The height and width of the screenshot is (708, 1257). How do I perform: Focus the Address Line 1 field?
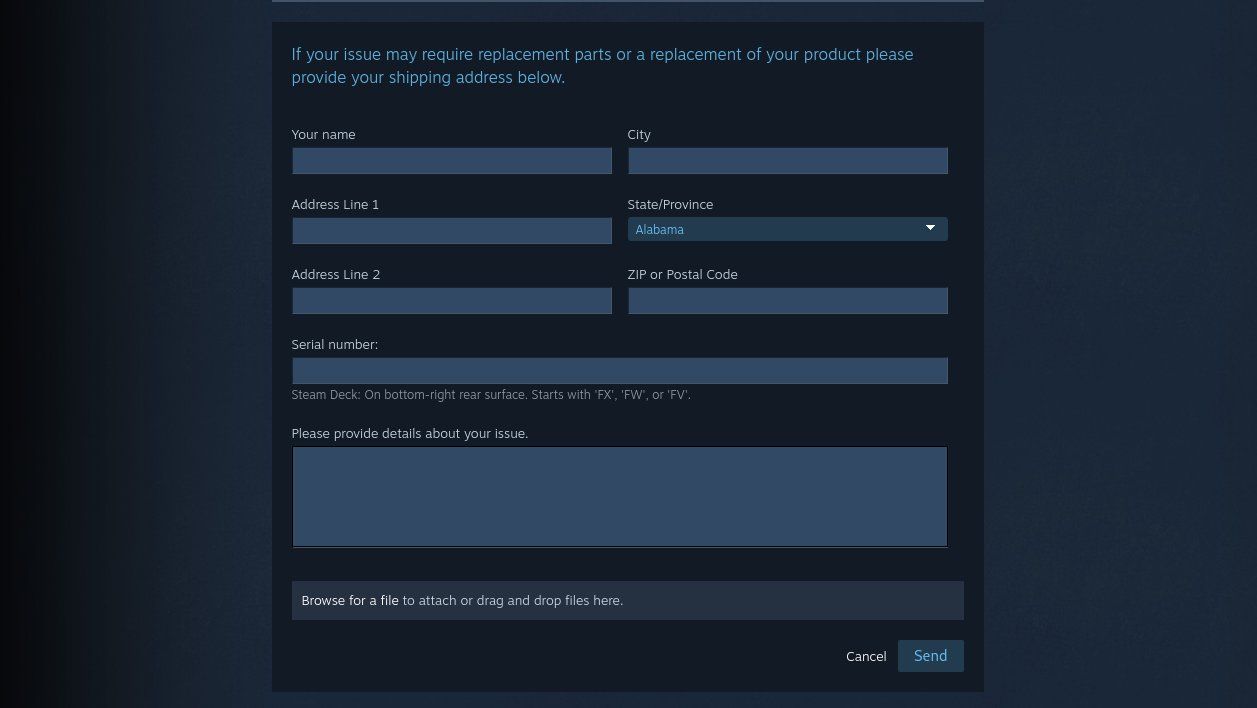point(451,230)
